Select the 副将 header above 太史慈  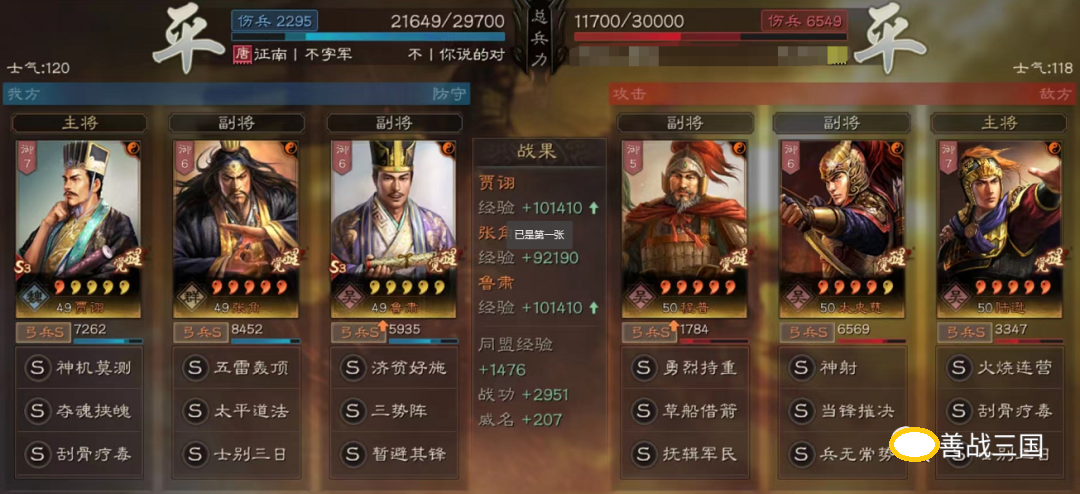point(841,123)
